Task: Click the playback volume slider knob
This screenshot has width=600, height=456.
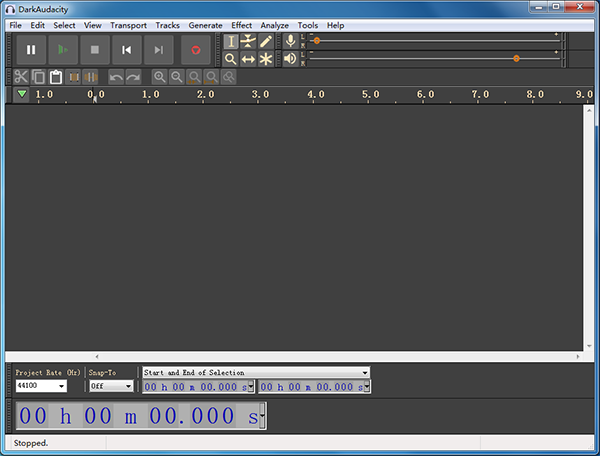Action: [516, 59]
